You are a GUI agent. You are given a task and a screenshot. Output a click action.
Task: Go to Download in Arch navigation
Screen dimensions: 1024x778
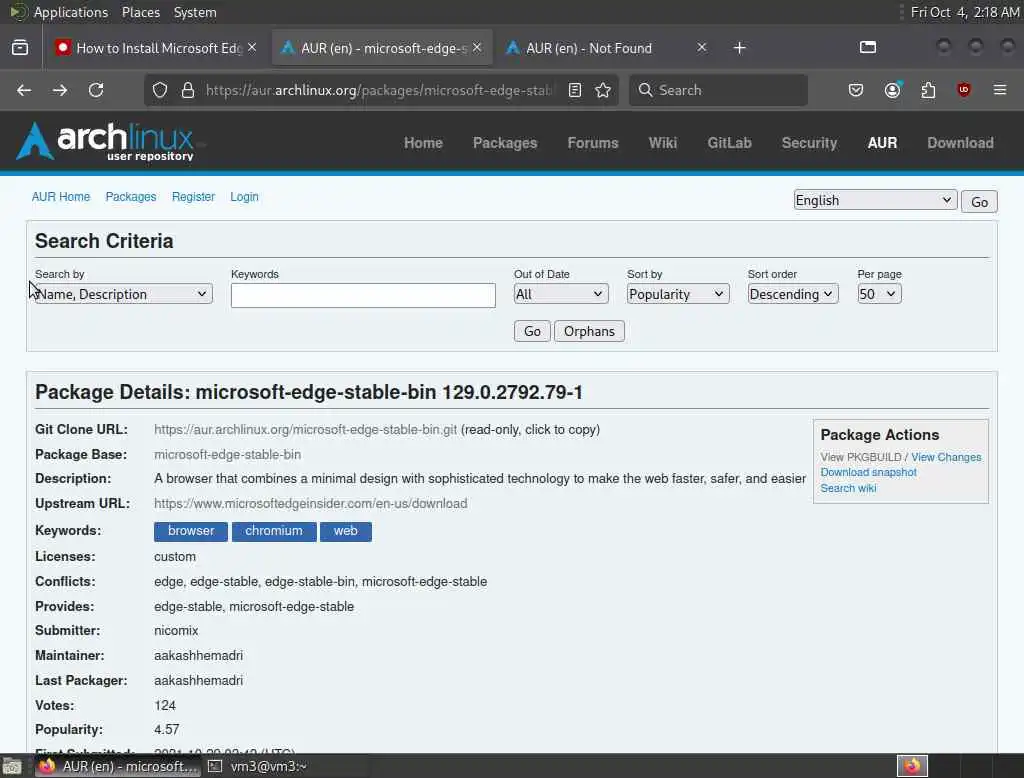960,142
